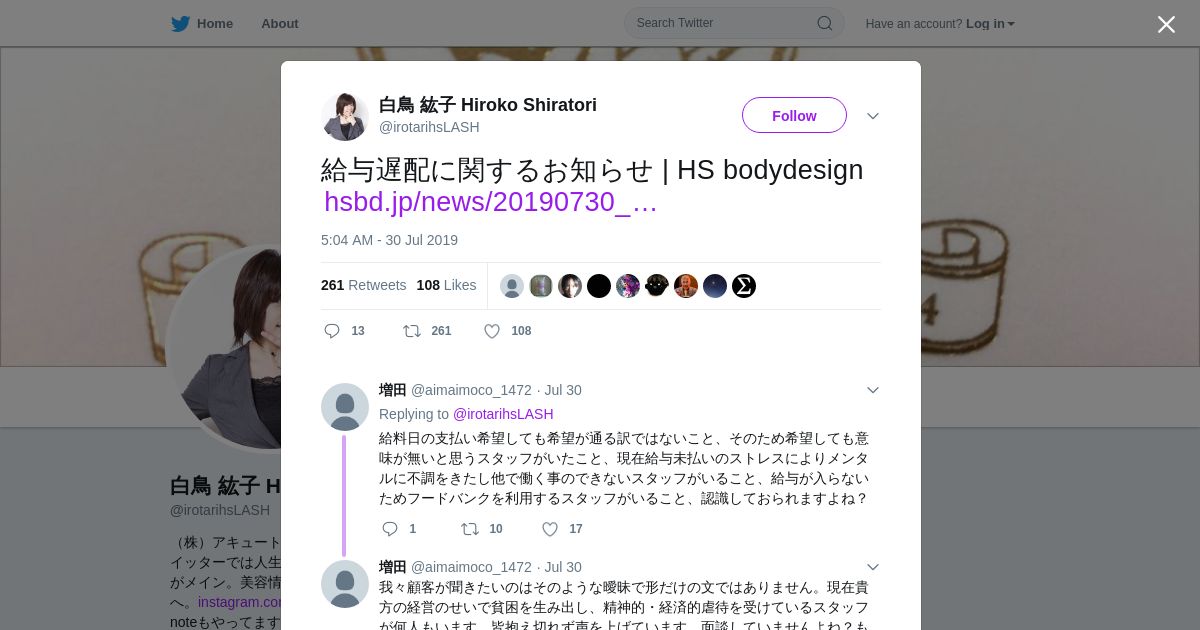
Task: Open the large background profile photo
Action: click(x=224, y=348)
